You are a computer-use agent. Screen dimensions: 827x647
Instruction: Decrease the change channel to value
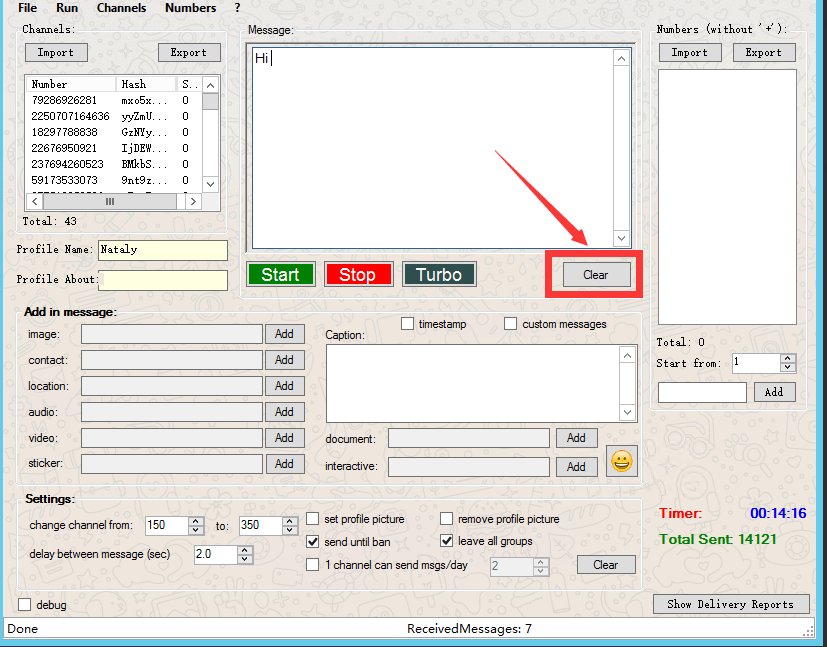(290, 529)
